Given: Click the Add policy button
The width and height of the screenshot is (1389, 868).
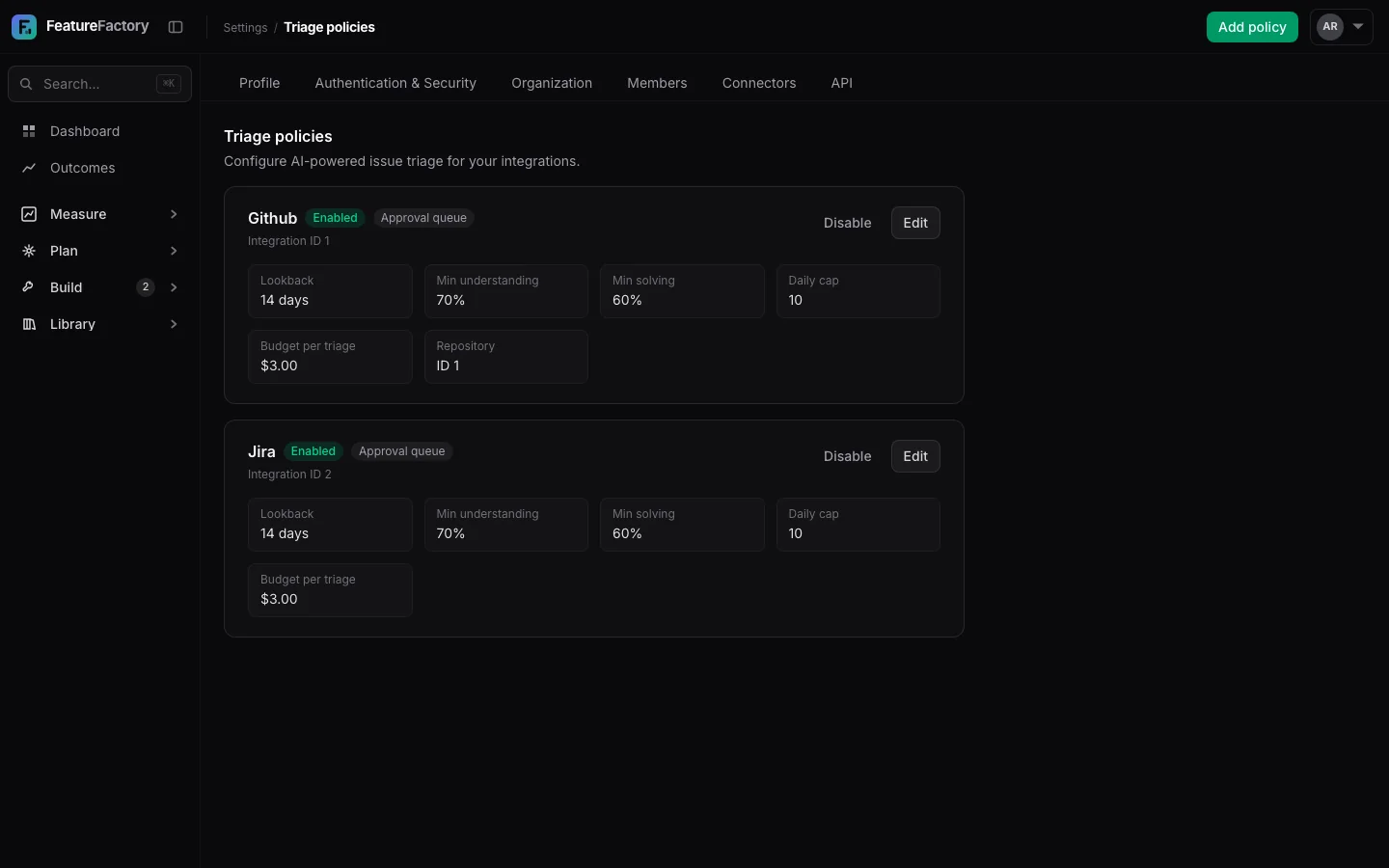Looking at the screenshot, I should [1252, 27].
